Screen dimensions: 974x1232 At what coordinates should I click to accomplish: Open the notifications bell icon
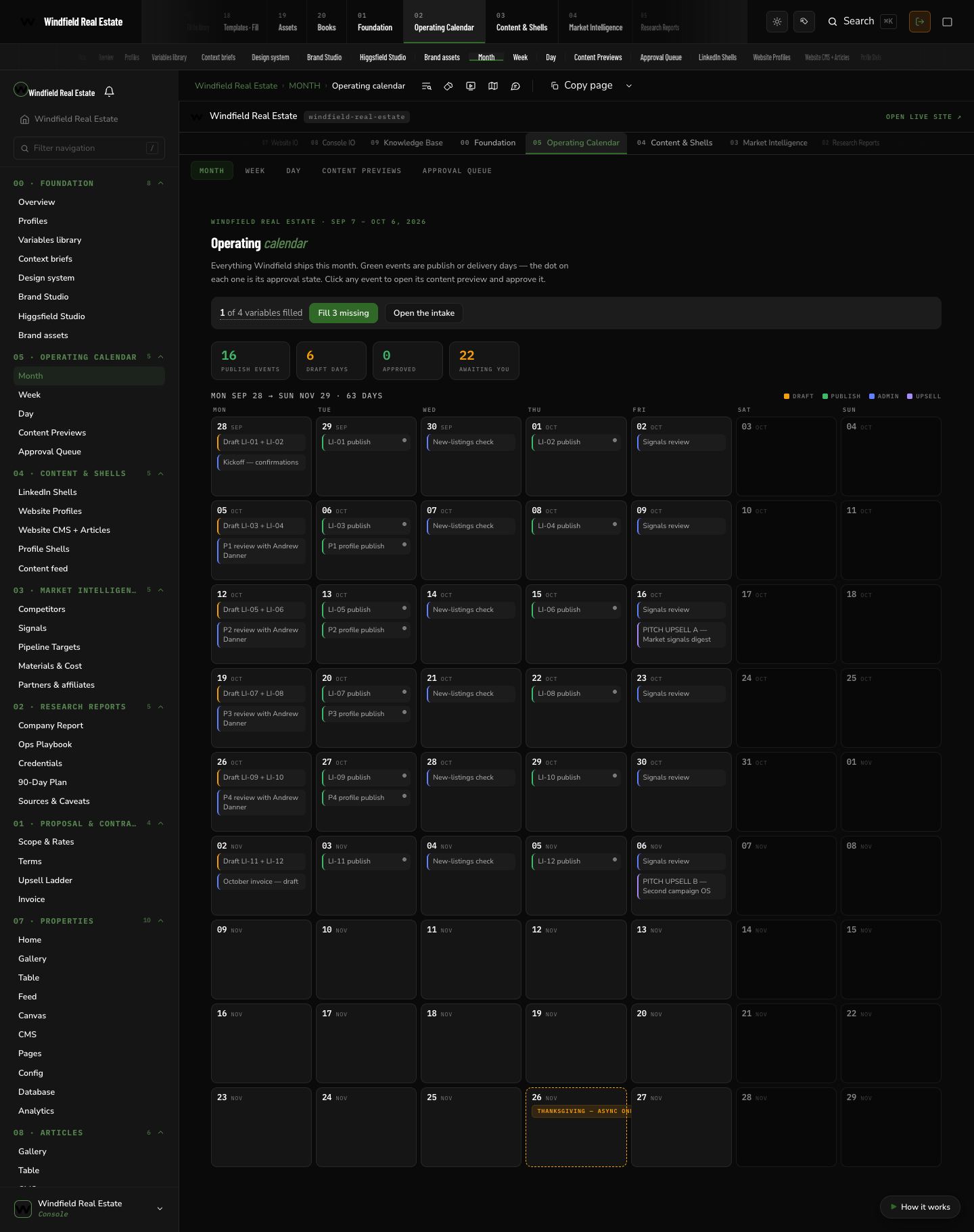tap(110, 91)
